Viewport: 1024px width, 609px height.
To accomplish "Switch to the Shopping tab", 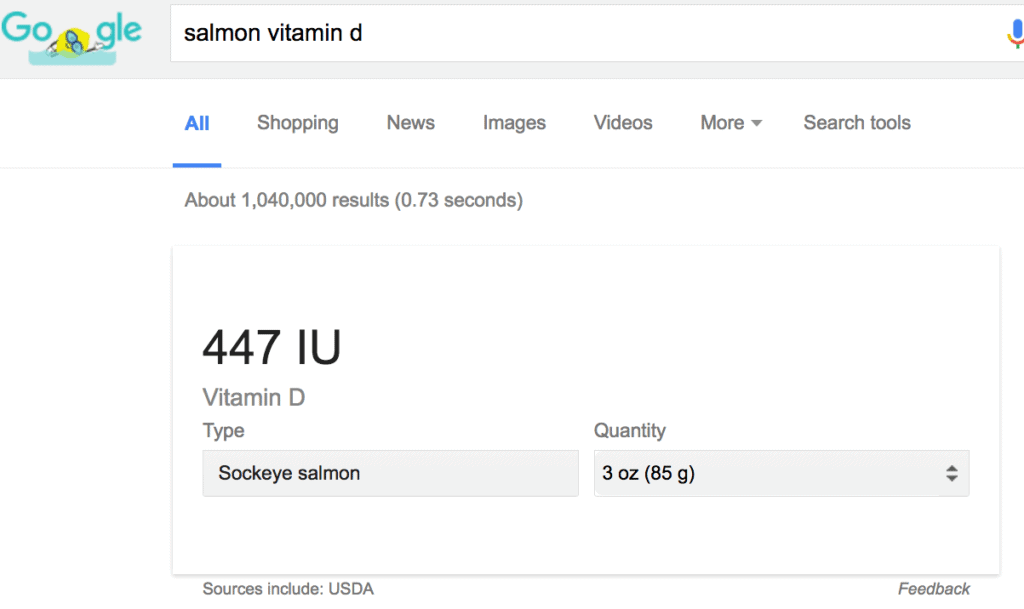I will (x=297, y=123).
